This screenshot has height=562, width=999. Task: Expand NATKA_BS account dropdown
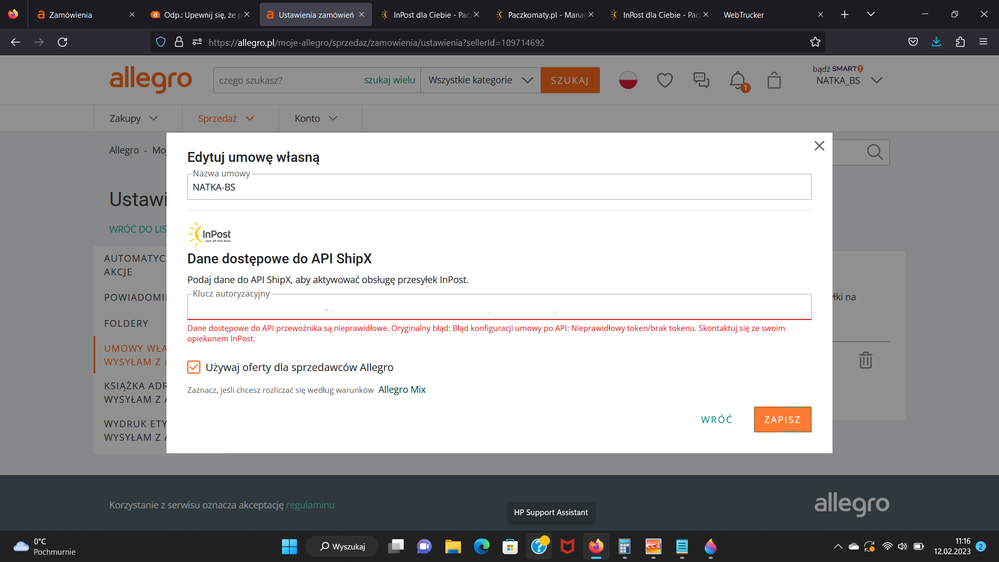pos(849,80)
